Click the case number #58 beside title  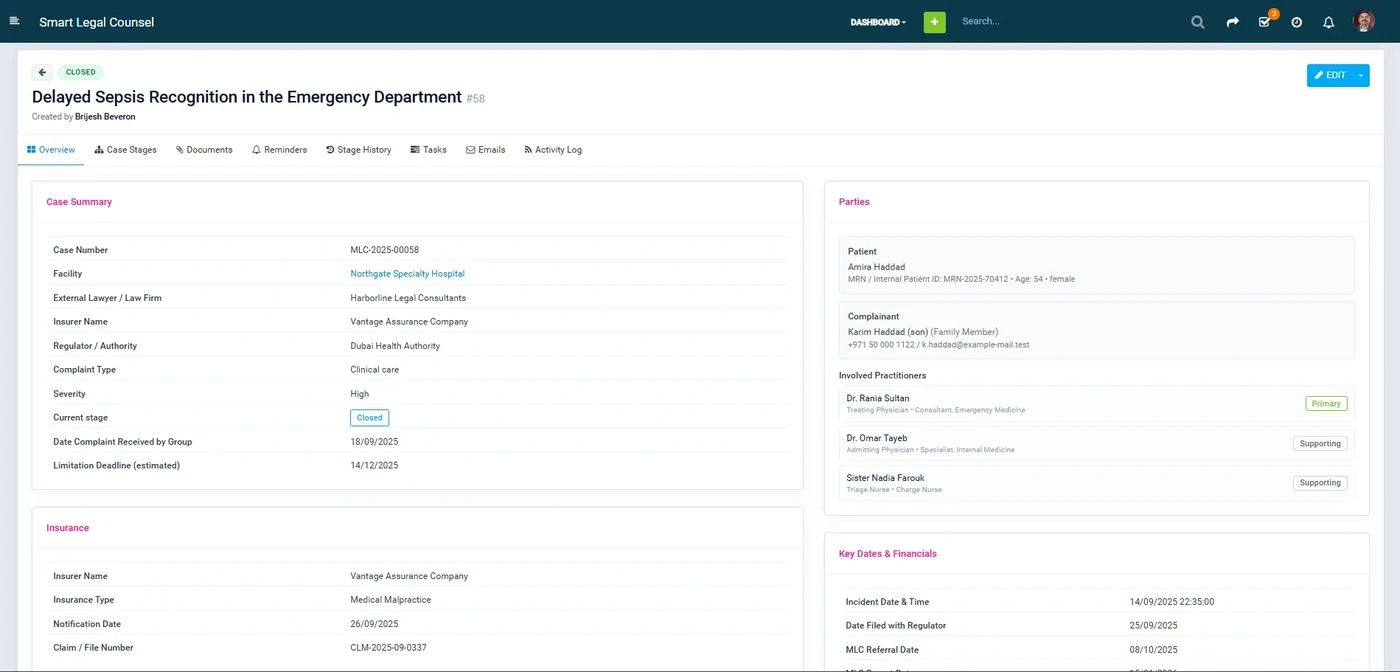point(475,98)
